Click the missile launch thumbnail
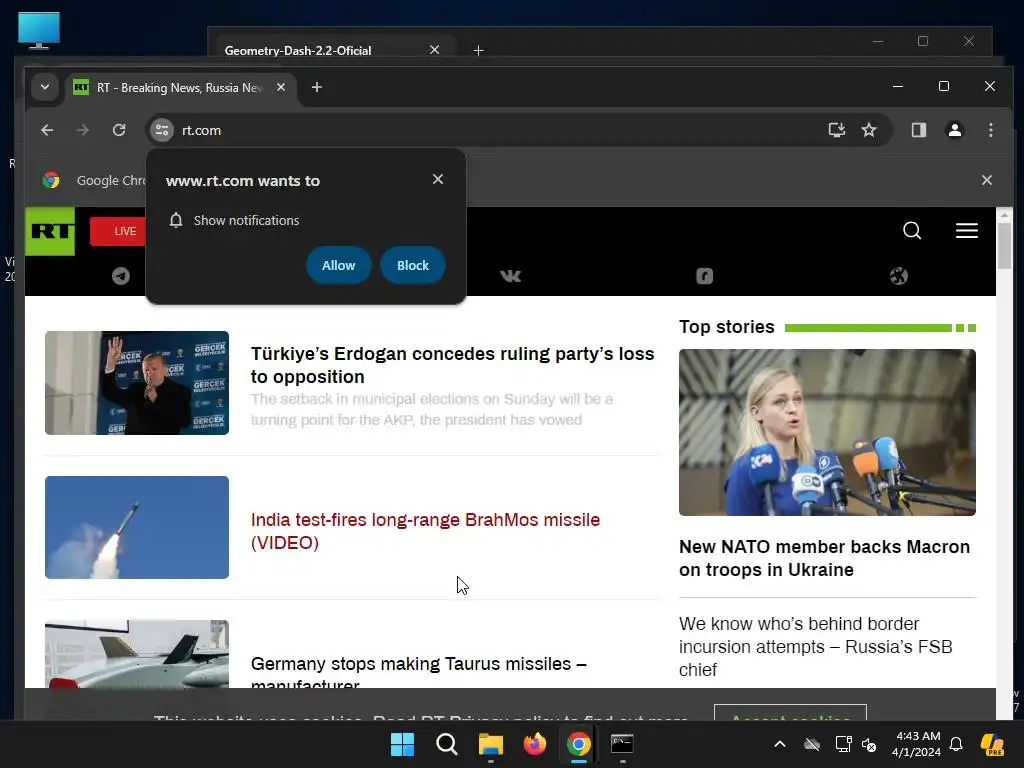The image size is (1024, 768). (x=137, y=527)
